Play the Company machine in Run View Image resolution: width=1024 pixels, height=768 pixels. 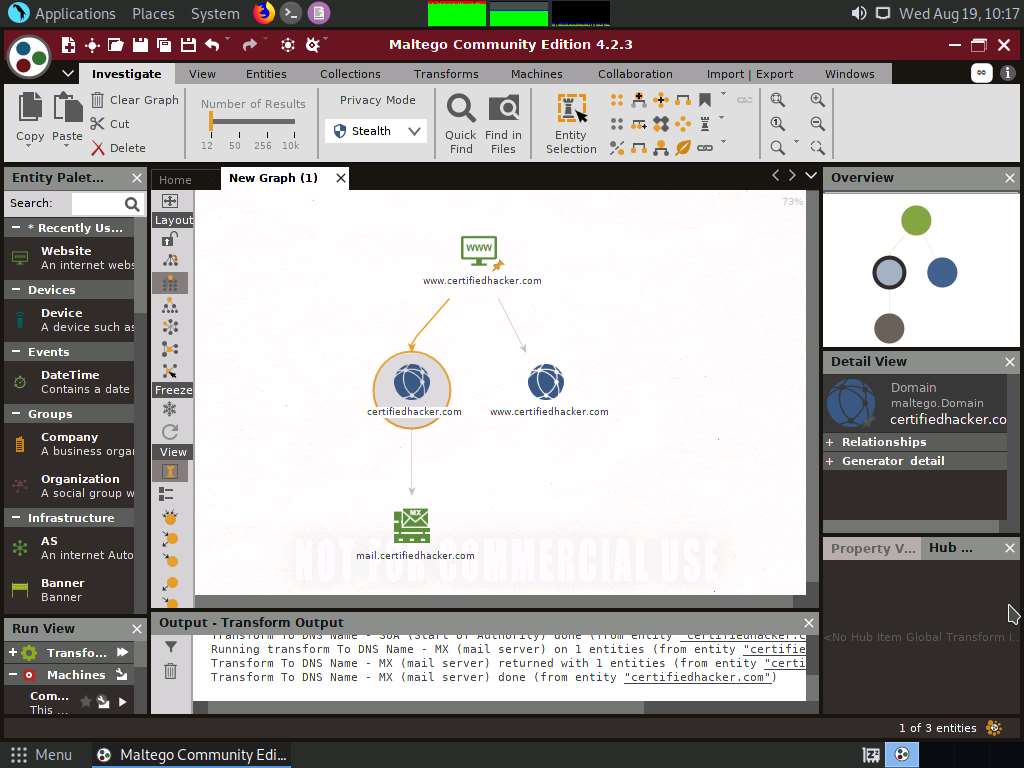coord(123,702)
